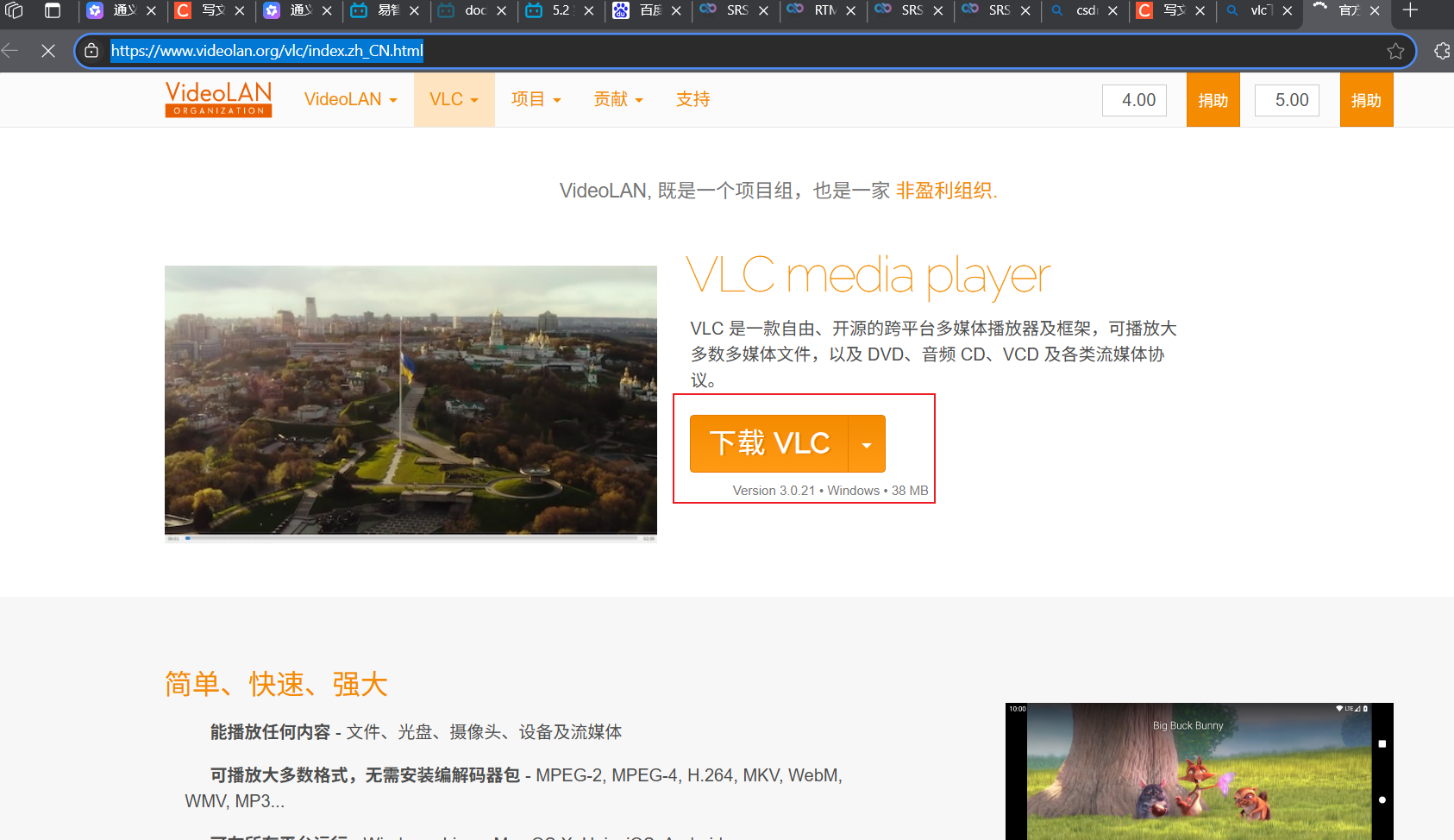Click the '能播放任何内容' feature line
The height and width of the screenshot is (840, 1454).
[416, 732]
